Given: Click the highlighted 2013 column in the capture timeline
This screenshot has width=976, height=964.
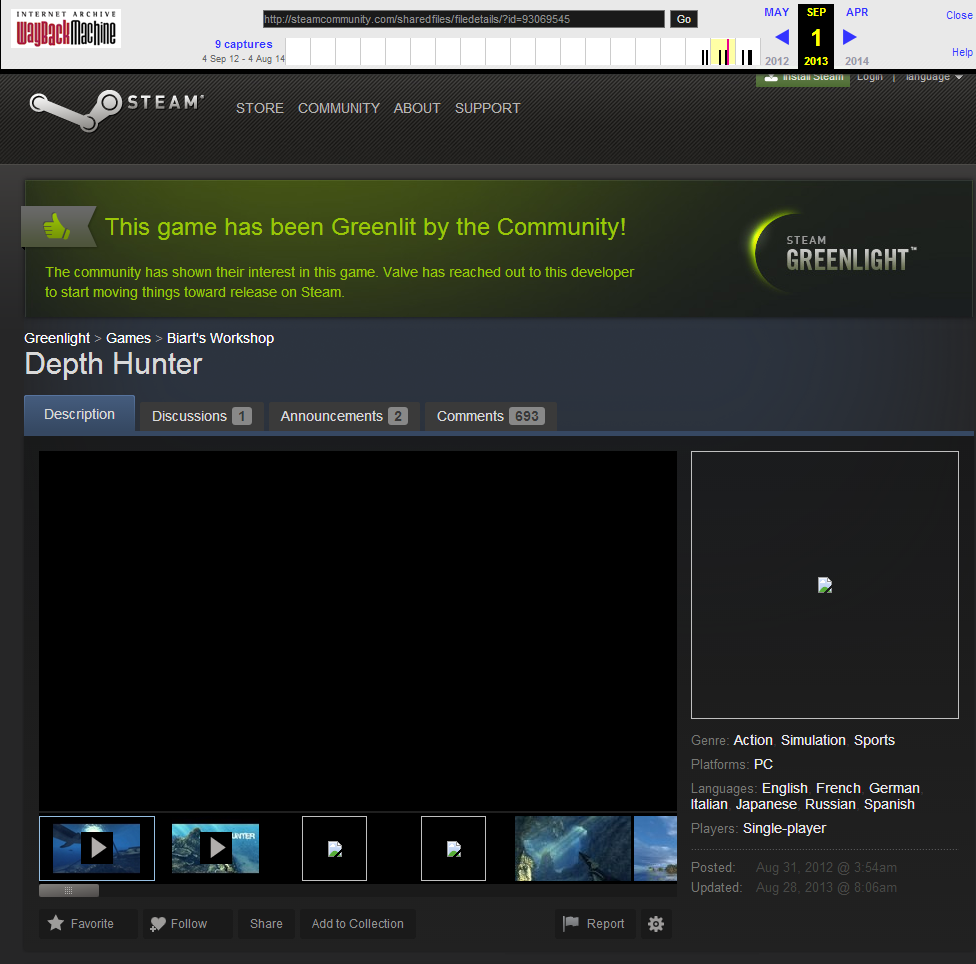Looking at the screenshot, I should tap(722, 52).
